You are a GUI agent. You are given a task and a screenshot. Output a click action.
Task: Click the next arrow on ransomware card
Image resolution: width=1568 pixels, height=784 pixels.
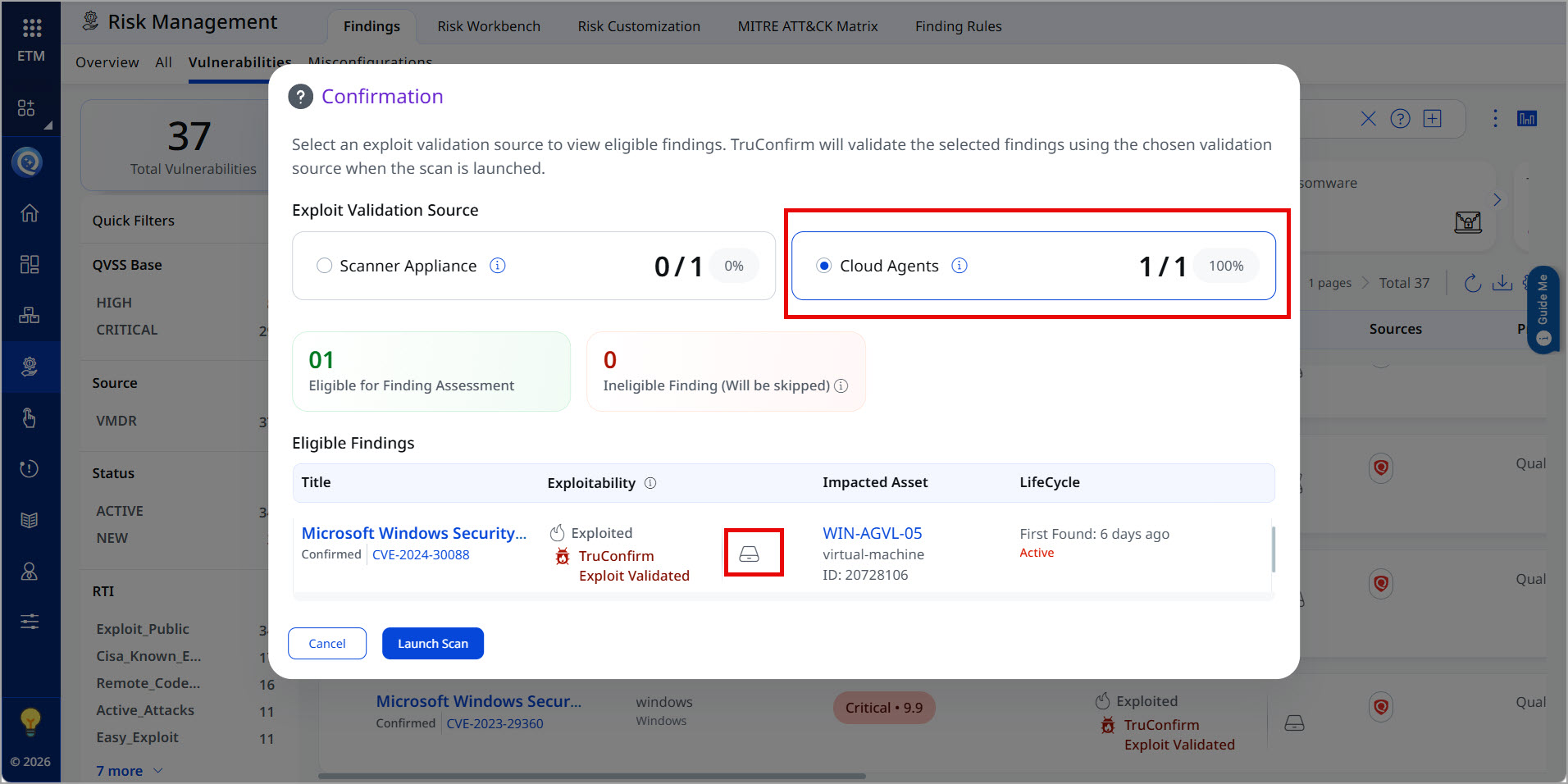[x=1497, y=200]
